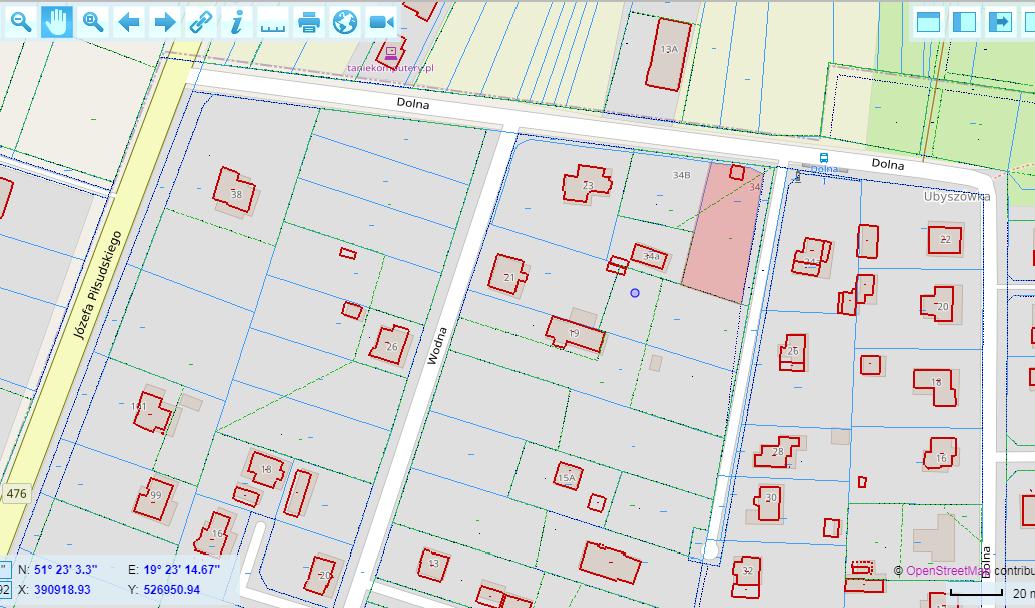The width and height of the screenshot is (1035, 608).
Task: Click building number 38
Action: [236, 194]
